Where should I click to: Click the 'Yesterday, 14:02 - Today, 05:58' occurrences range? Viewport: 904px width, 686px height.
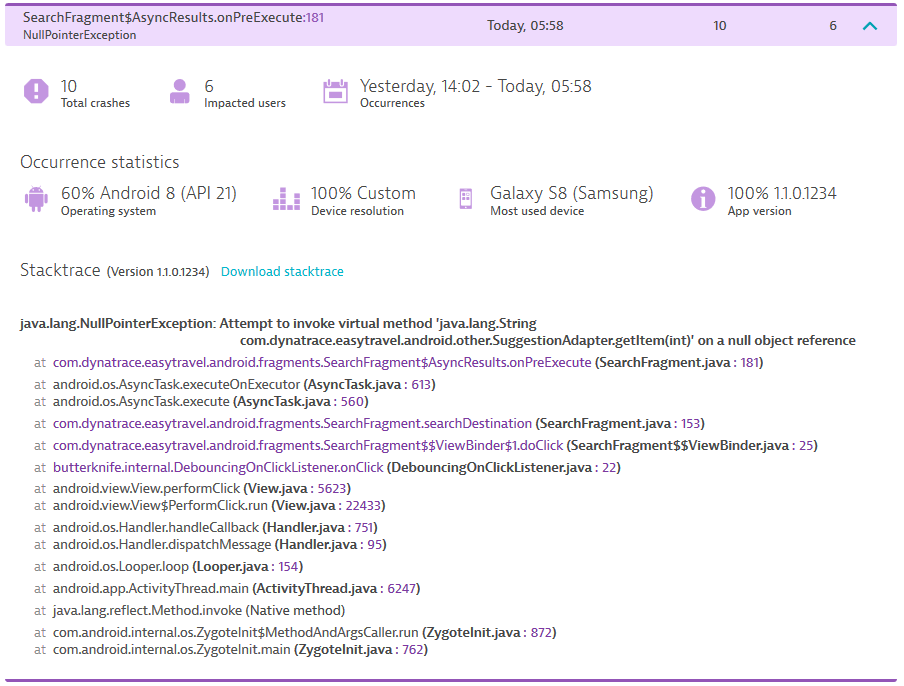(476, 86)
